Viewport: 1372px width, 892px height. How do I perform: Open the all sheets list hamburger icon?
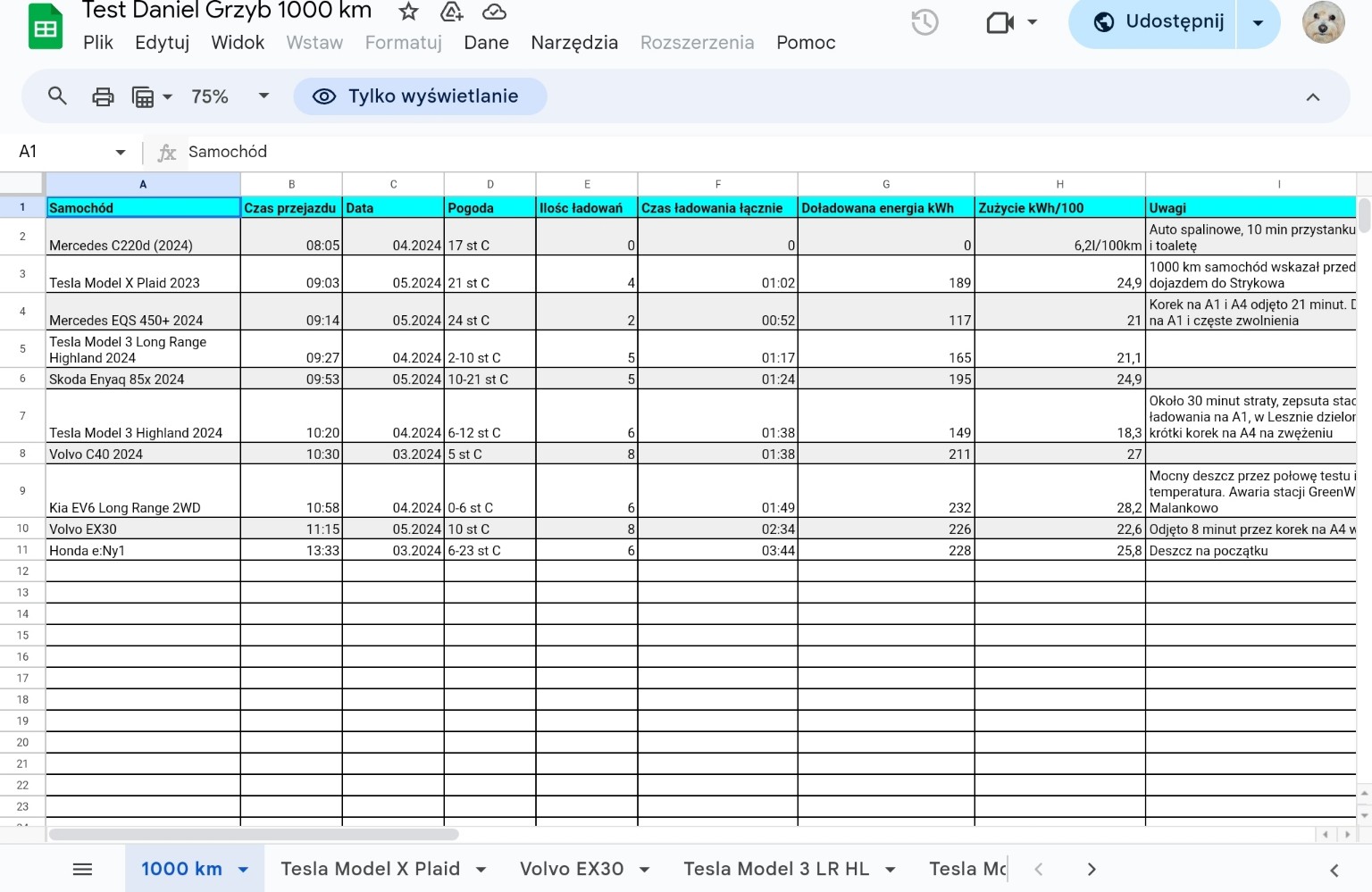point(82,869)
